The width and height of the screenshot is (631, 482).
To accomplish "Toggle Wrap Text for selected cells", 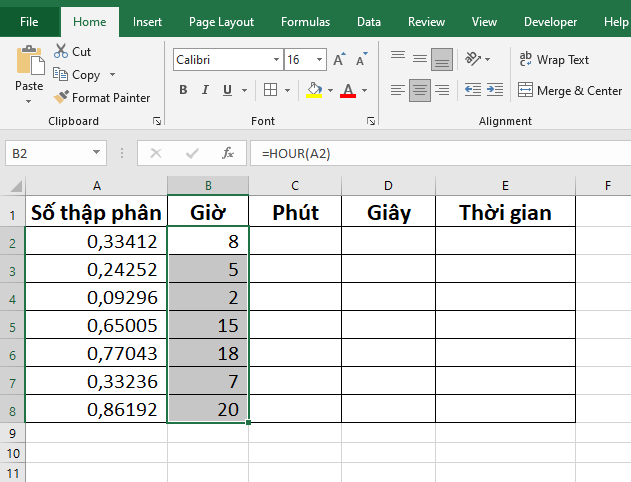I will point(555,60).
